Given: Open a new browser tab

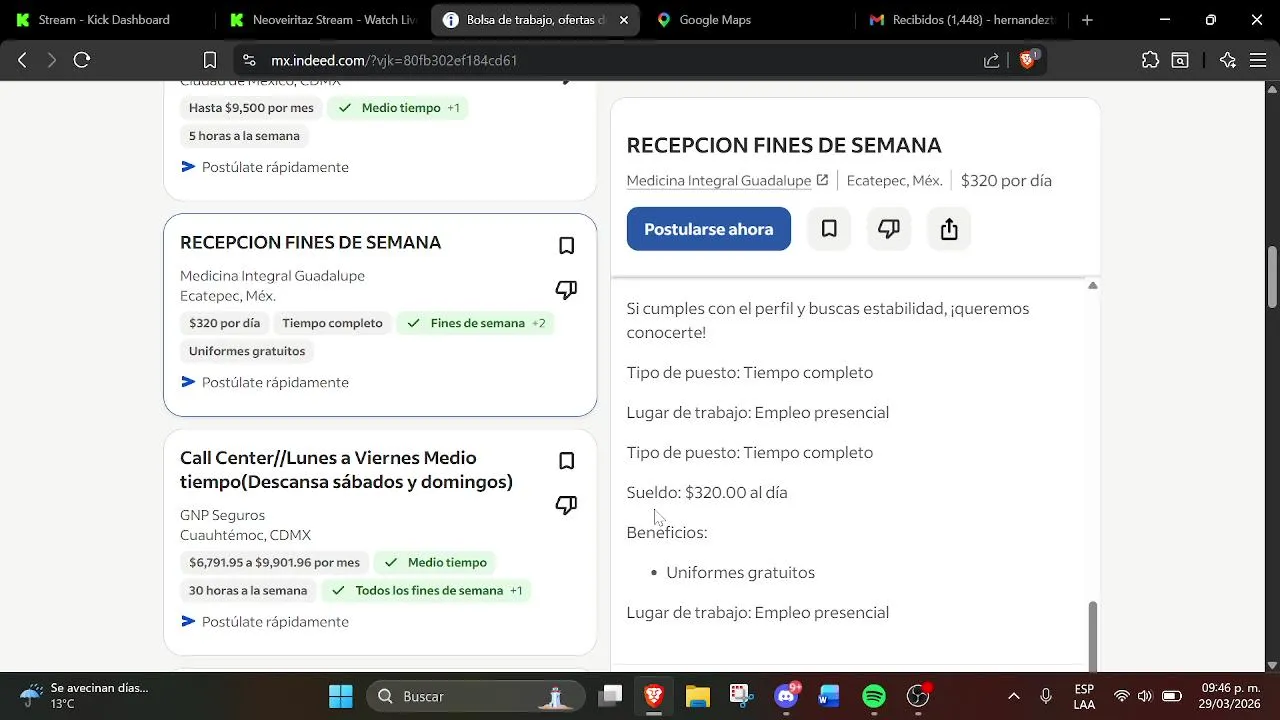Looking at the screenshot, I should click(x=1087, y=20).
